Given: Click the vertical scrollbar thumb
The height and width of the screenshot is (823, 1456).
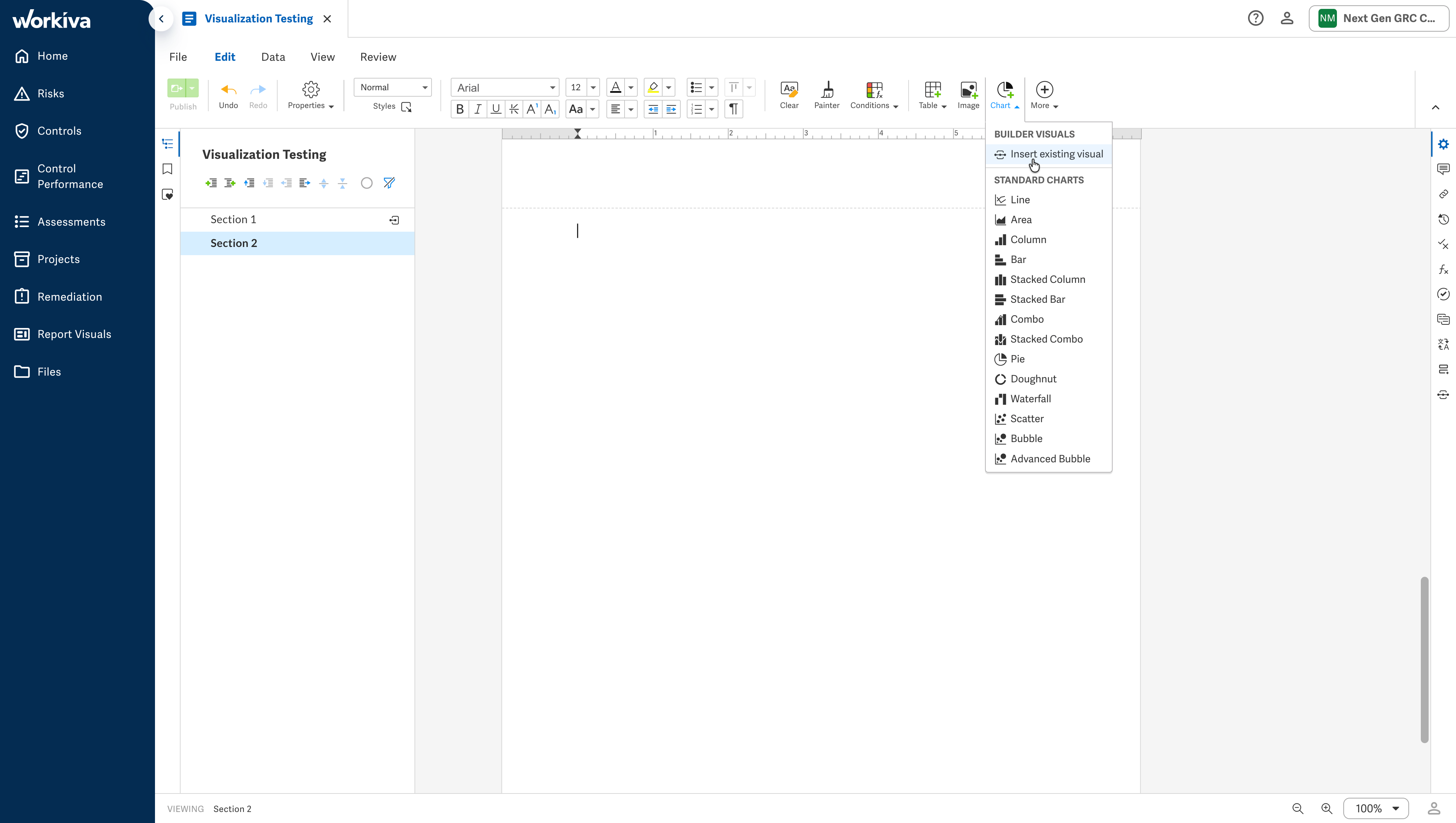Looking at the screenshot, I should (x=1424, y=660).
